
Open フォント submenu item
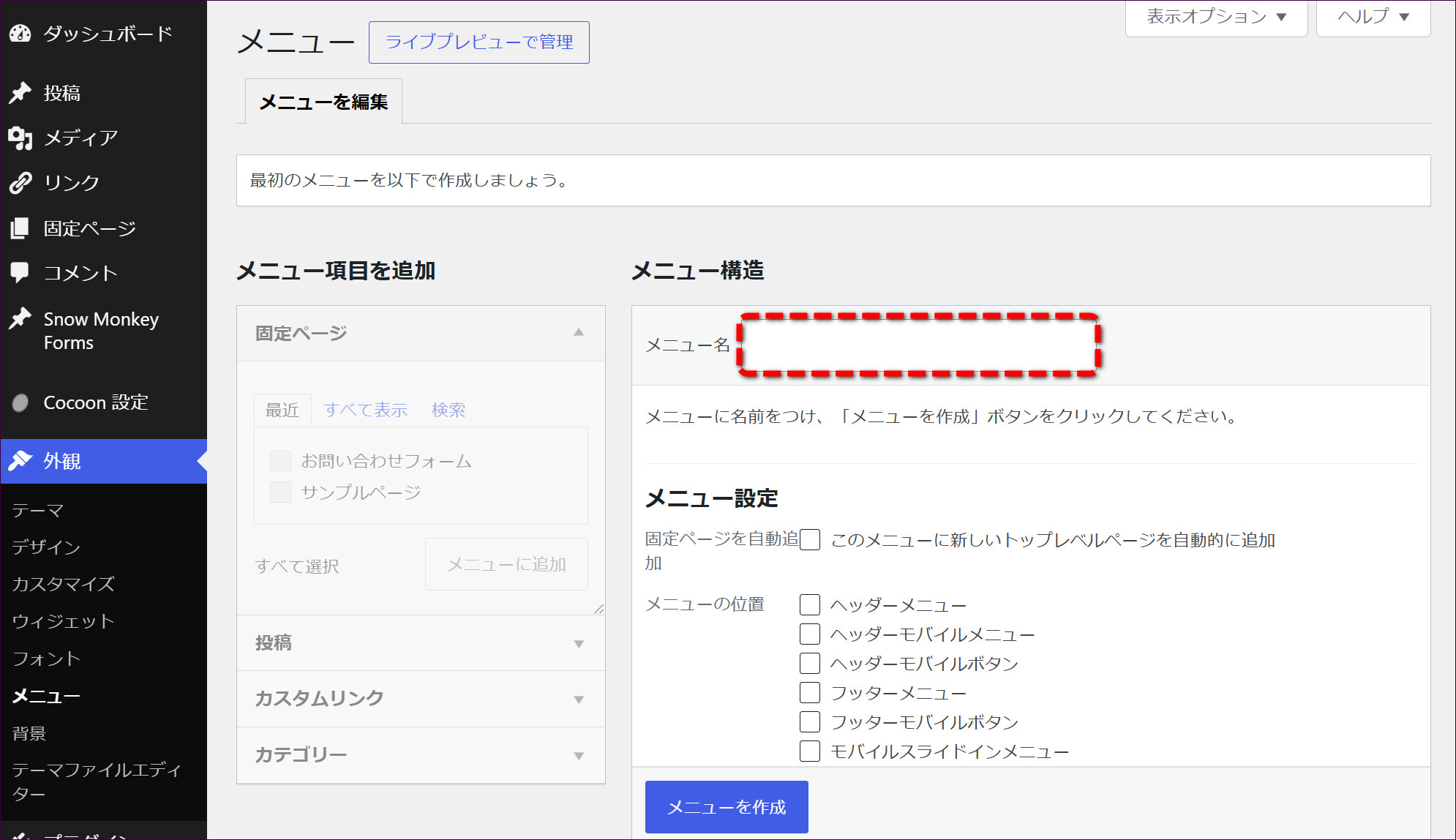coord(46,659)
